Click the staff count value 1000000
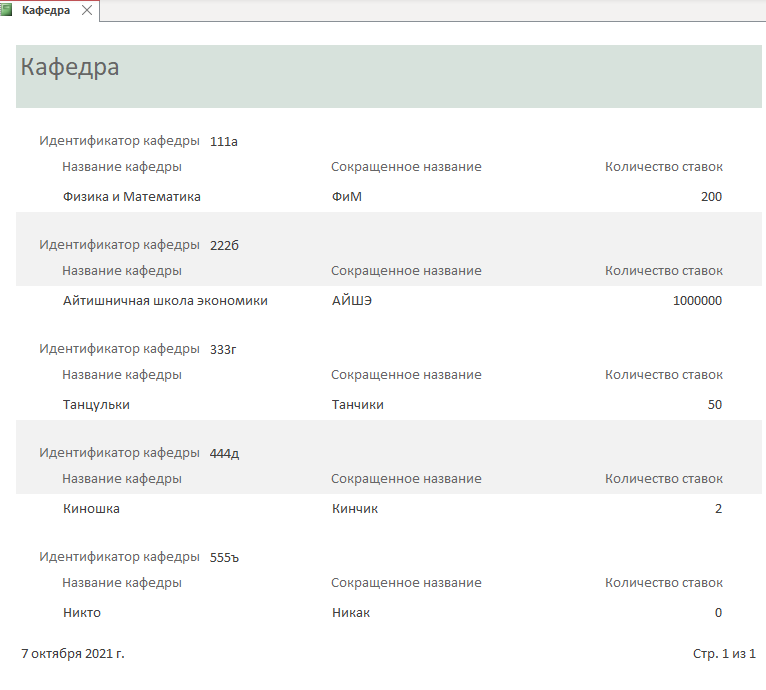766x690 pixels. [697, 301]
